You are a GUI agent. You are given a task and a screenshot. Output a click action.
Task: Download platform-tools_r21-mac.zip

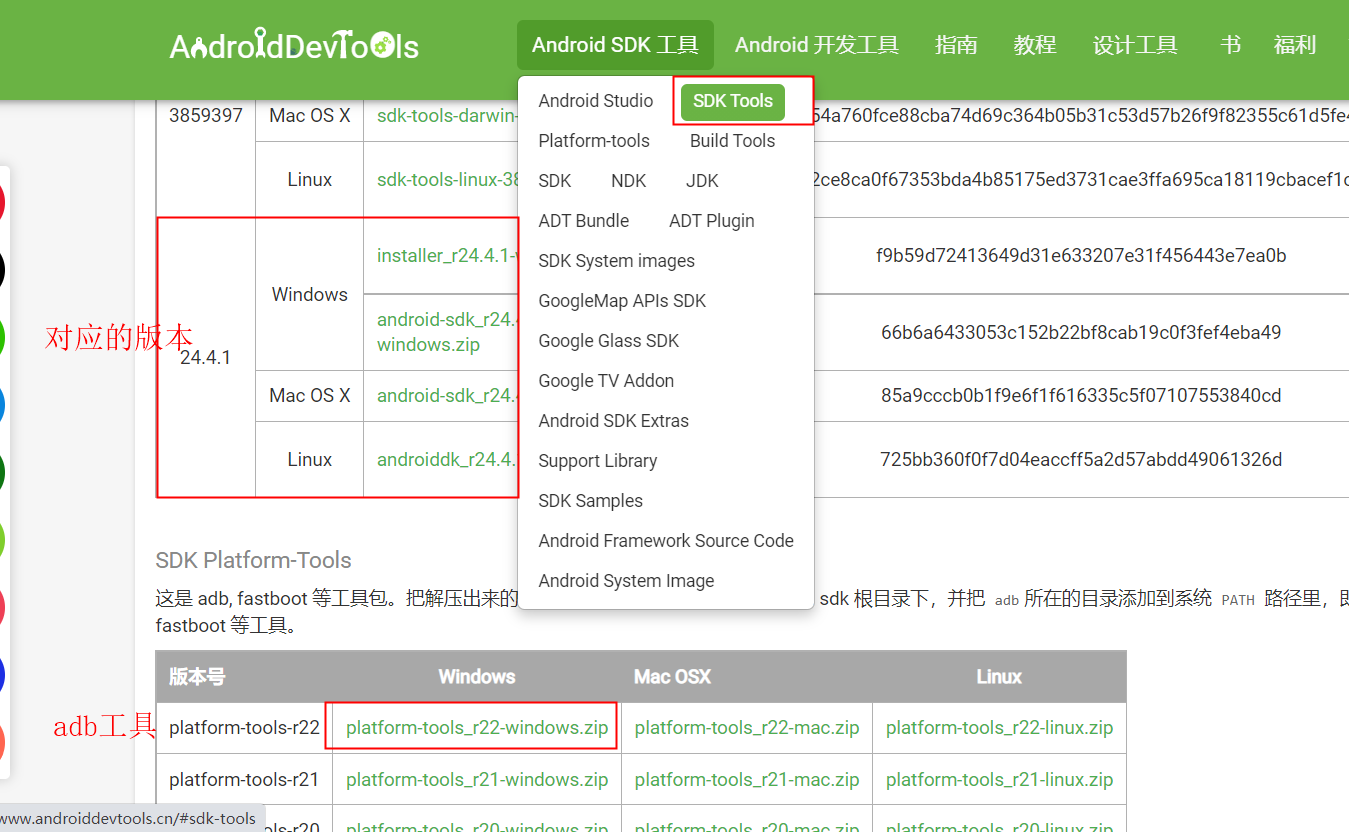[747, 780]
